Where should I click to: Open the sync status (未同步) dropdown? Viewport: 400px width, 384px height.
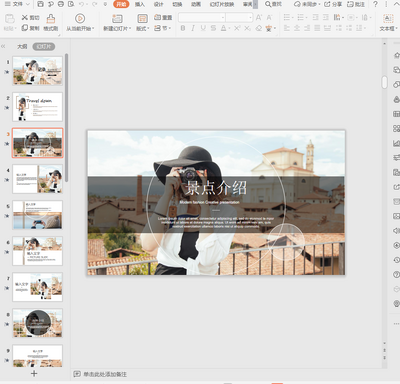point(307,4)
